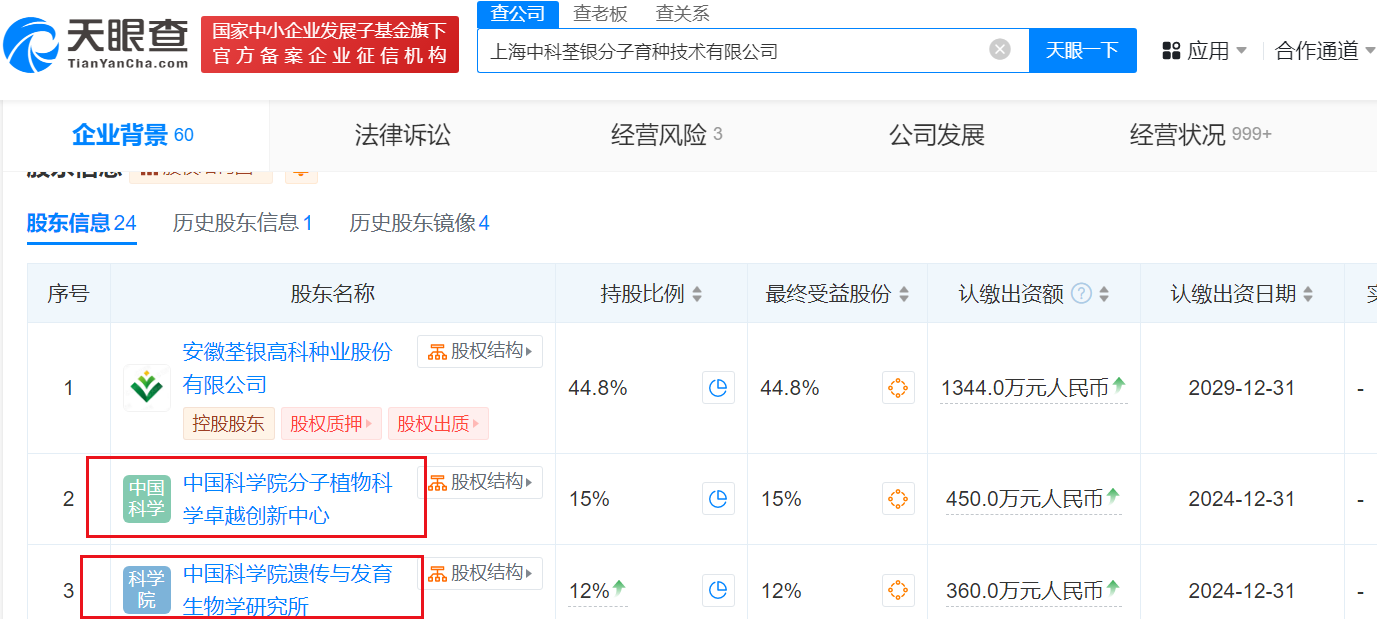
Task: Open pie chart for 15% shareholding
Action: [718, 499]
